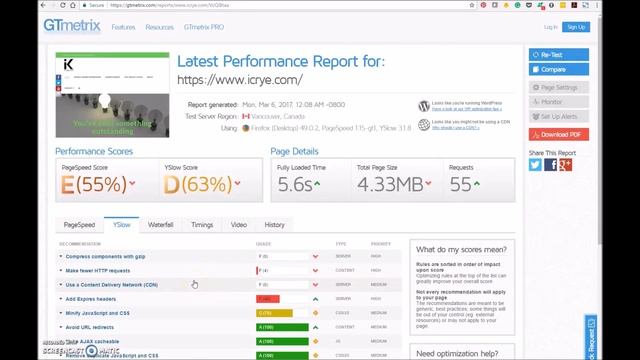Click Fully Loaded Time 5.6s value
The image size is (640, 360).
point(295,184)
